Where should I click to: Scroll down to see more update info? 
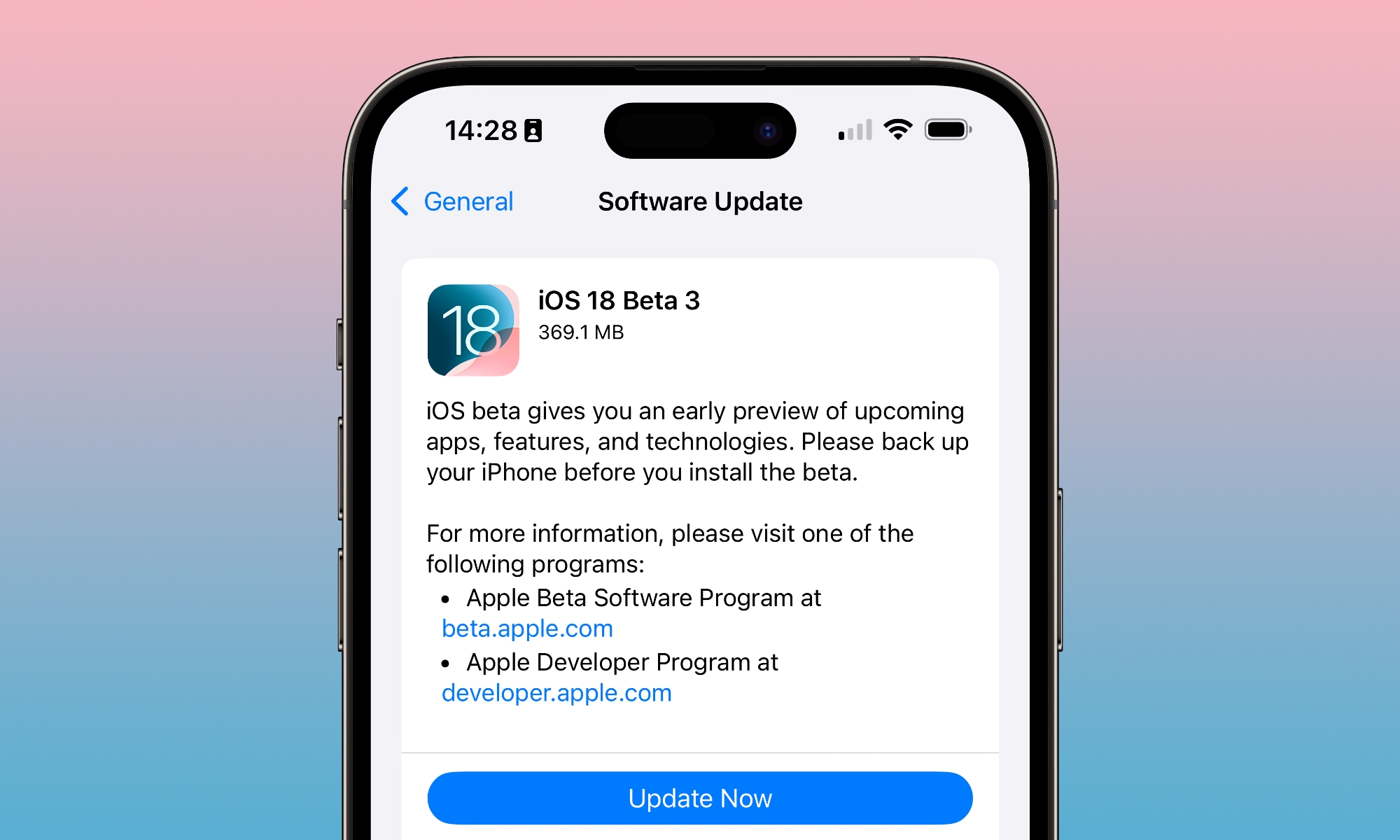click(700, 500)
